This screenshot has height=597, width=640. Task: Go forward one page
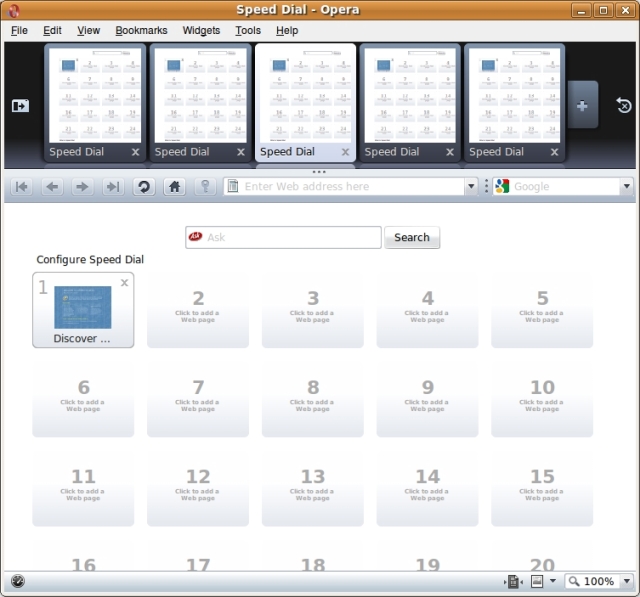(x=82, y=187)
